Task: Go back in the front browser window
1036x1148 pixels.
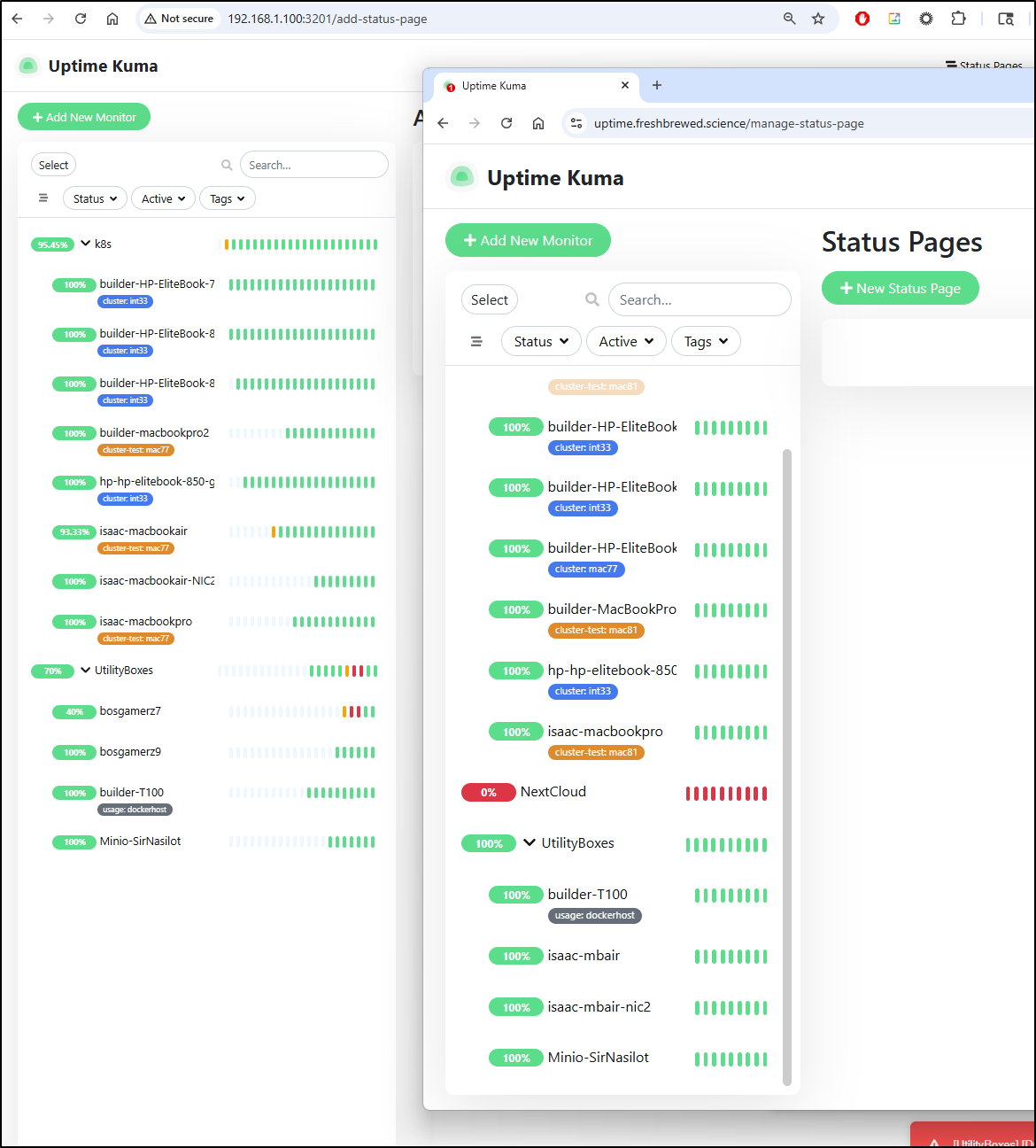Action: click(x=443, y=123)
